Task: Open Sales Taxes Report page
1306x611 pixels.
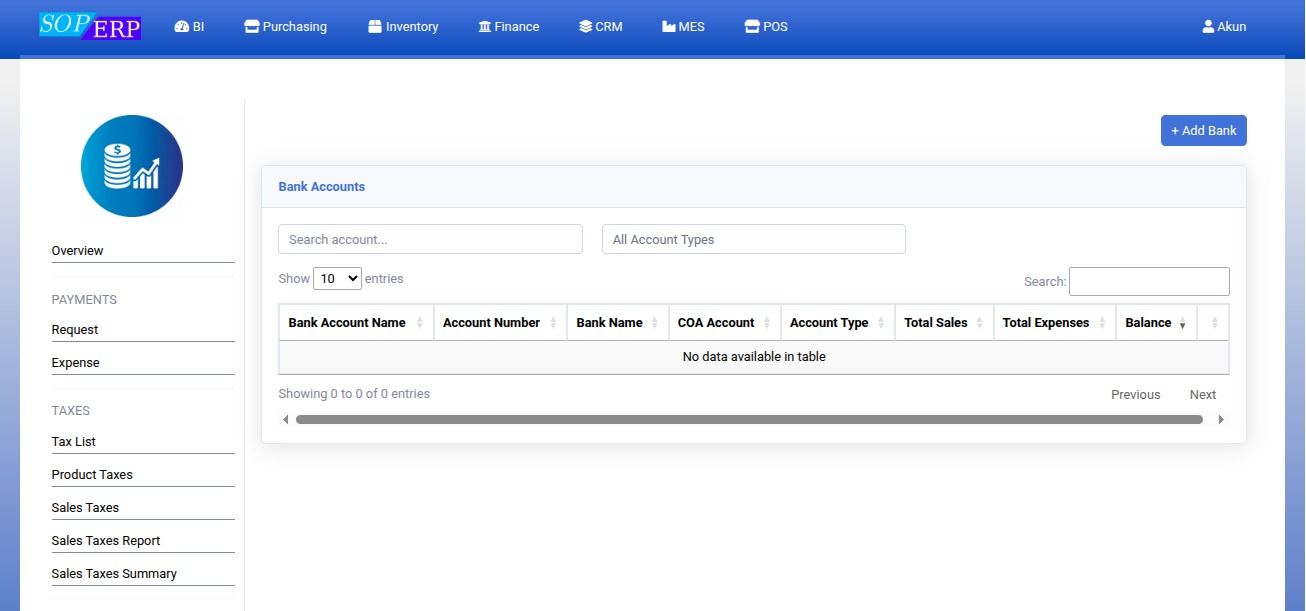Action: 106,541
